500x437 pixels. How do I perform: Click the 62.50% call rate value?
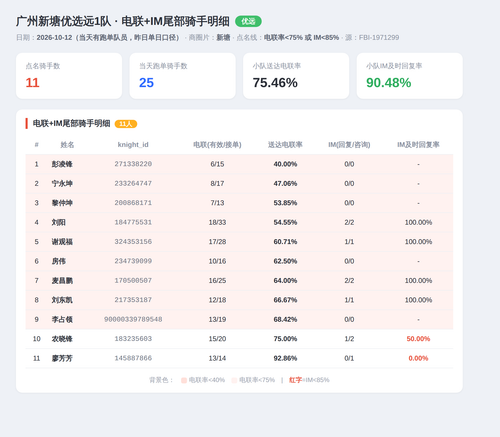point(285,261)
